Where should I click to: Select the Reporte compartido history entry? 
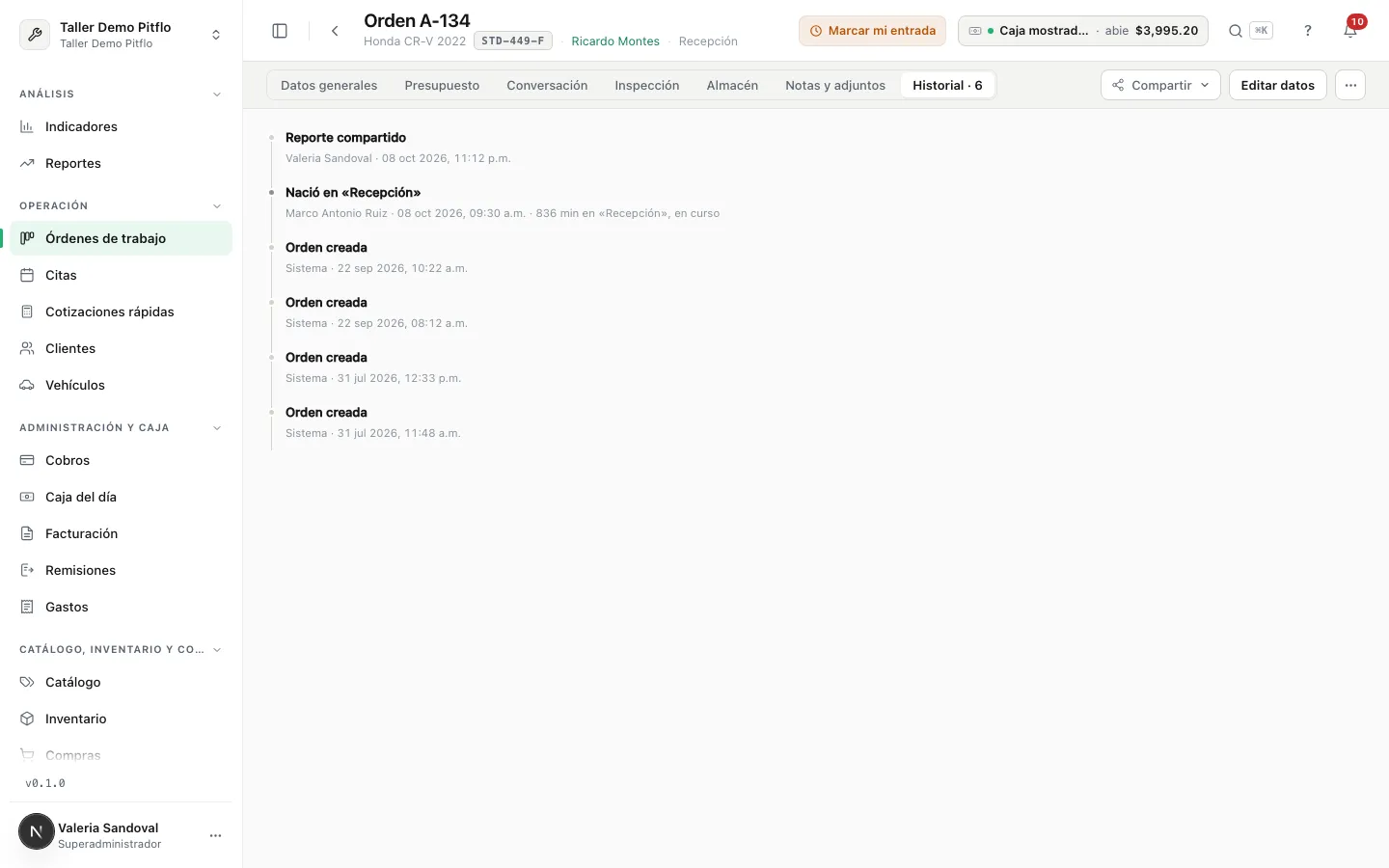[x=345, y=138]
